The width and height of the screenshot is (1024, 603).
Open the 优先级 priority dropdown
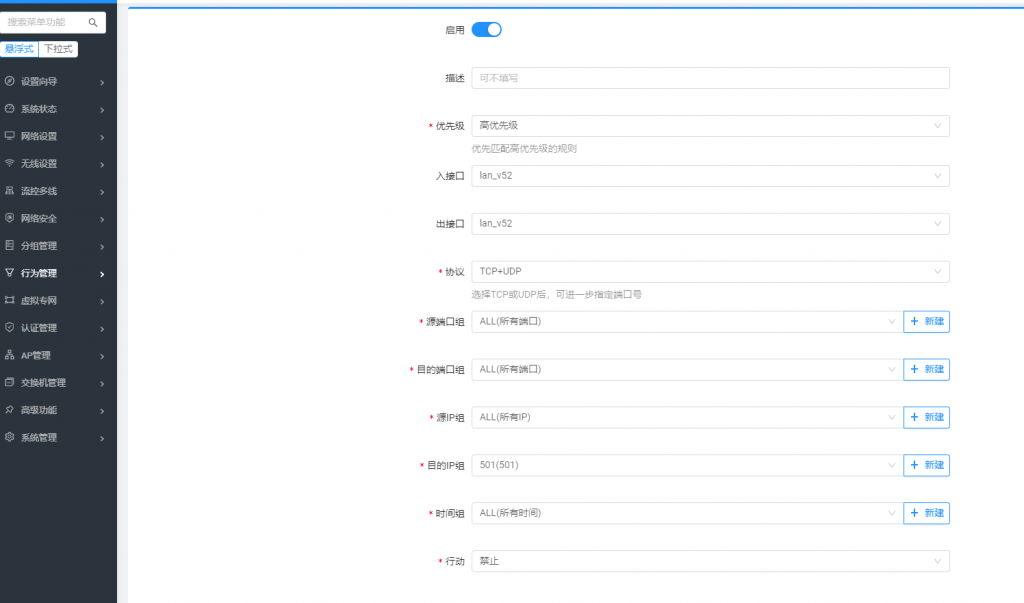click(x=711, y=126)
